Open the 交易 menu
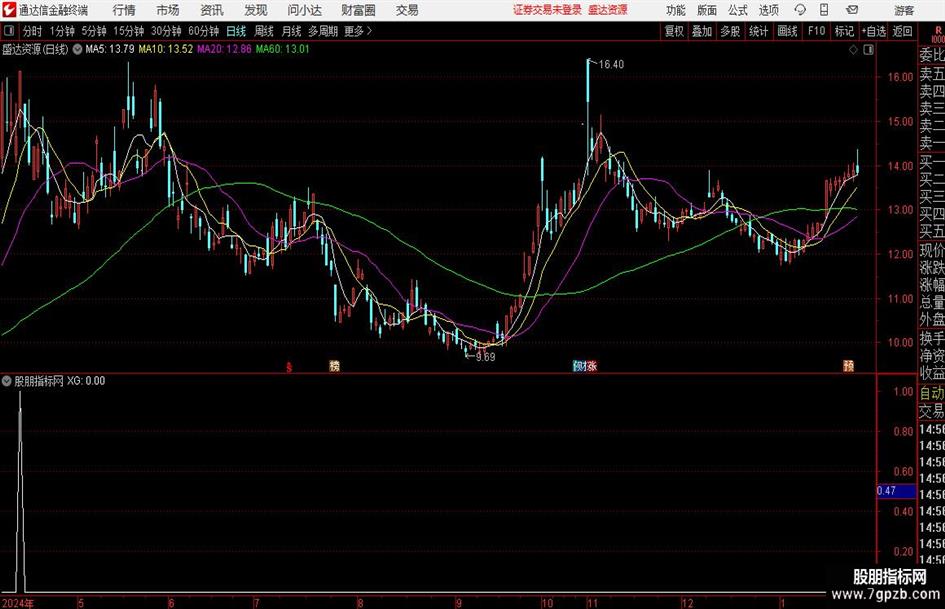Image resolution: width=945 pixels, height=609 pixels. [407, 10]
